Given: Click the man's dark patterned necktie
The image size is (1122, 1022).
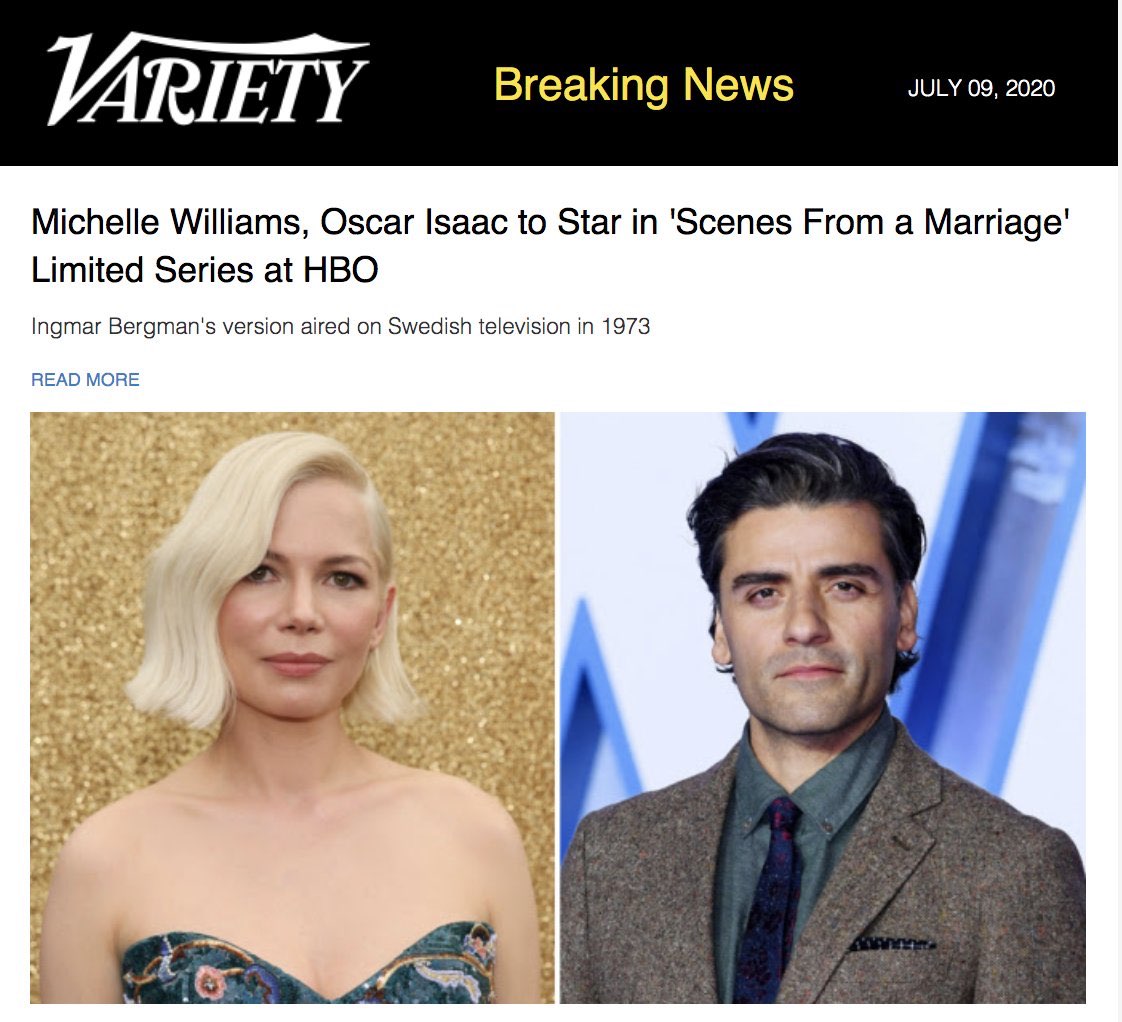Looking at the screenshot, I should tap(769, 902).
